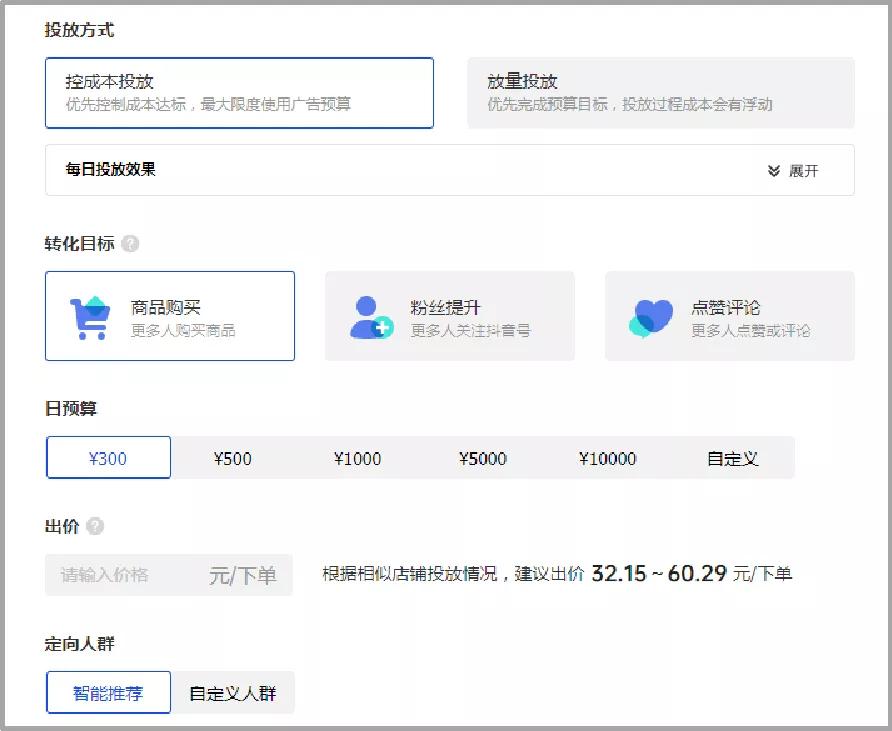Click the double-chevron 展开 icon

click(x=771, y=171)
